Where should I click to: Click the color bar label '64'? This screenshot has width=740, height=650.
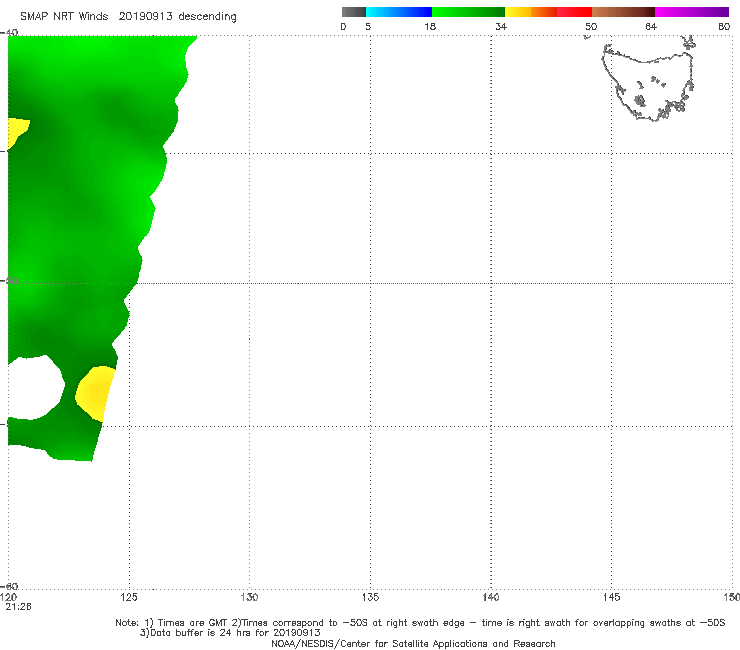[x=651, y=26]
